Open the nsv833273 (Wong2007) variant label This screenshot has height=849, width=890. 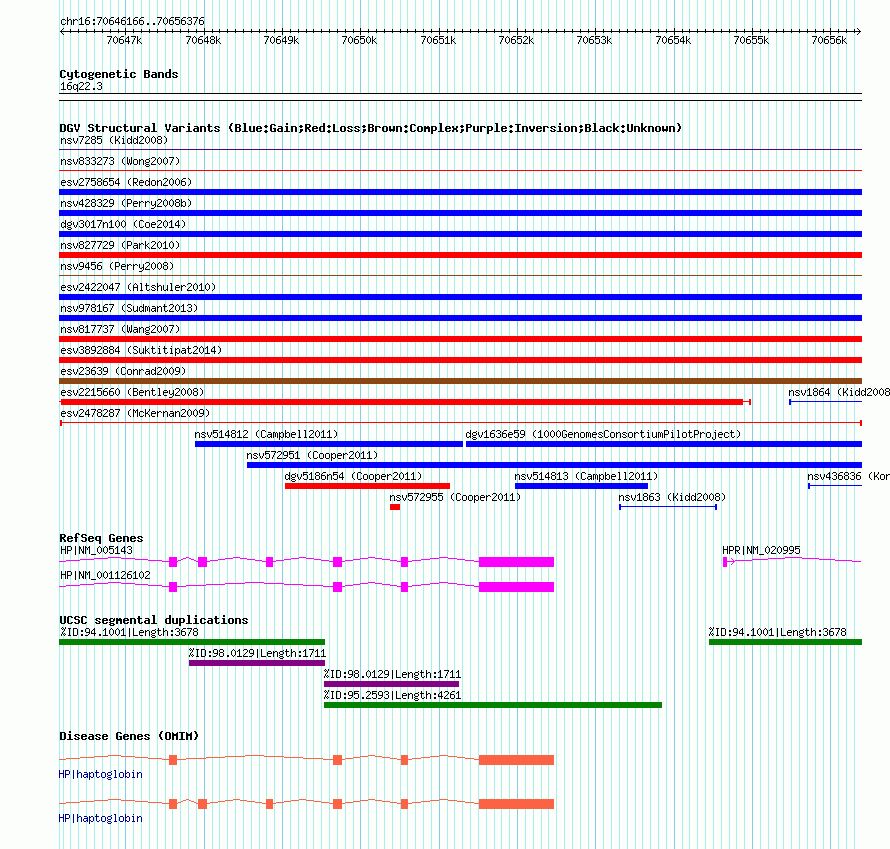coord(120,161)
